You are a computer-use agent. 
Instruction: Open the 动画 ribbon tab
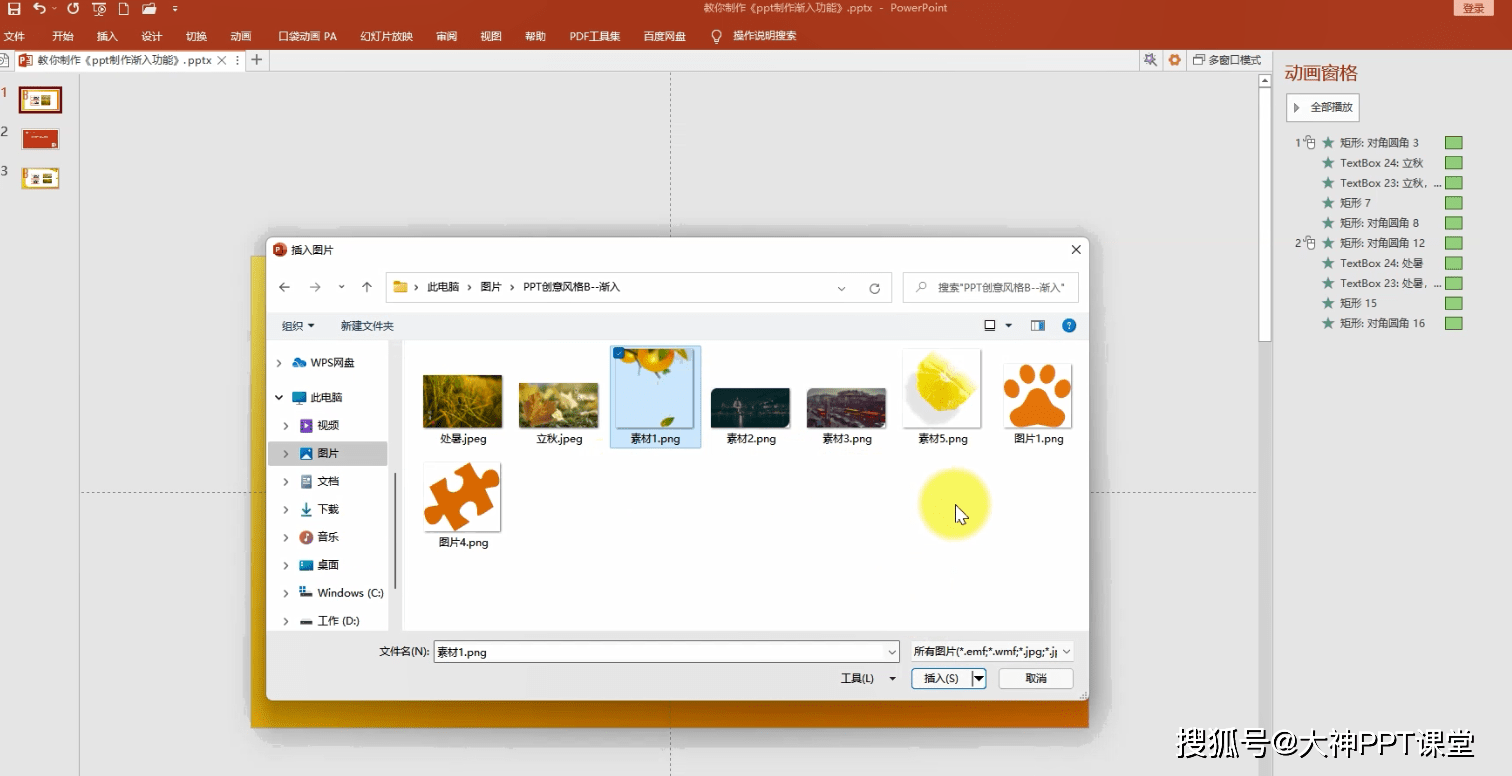click(x=241, y=37)
